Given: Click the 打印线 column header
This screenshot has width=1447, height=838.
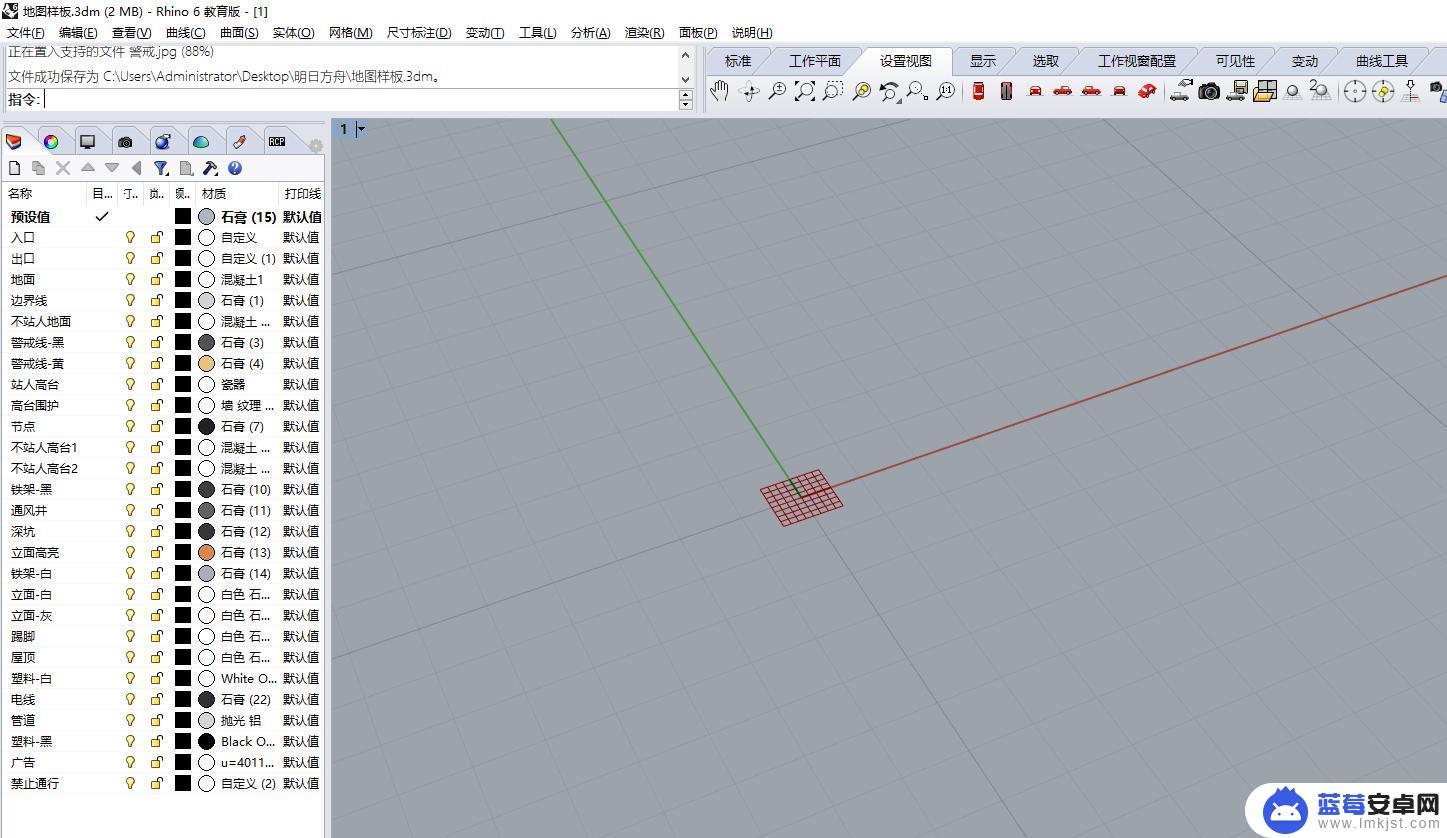Looking at the screenshot, I should [x=302, y=194].
